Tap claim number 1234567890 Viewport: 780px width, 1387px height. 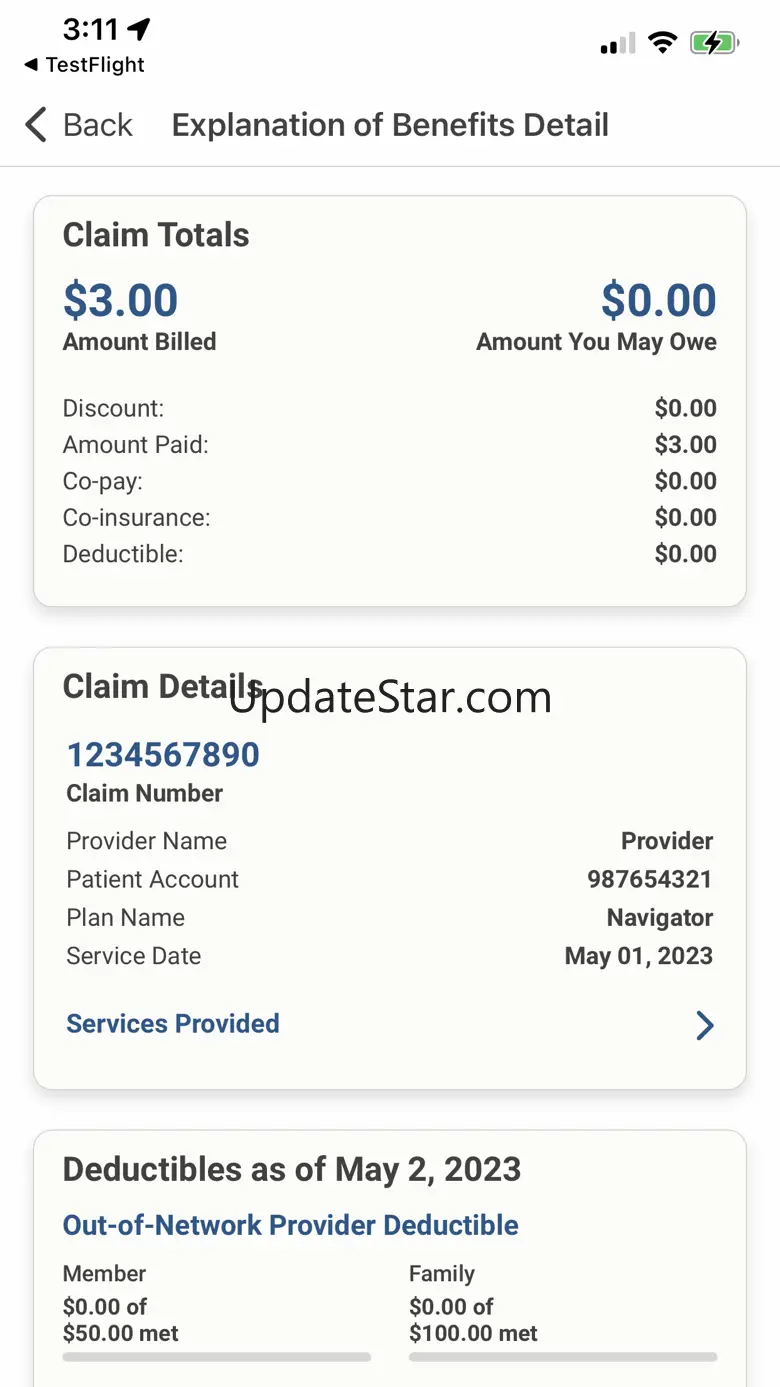click(x=163, y=755)
